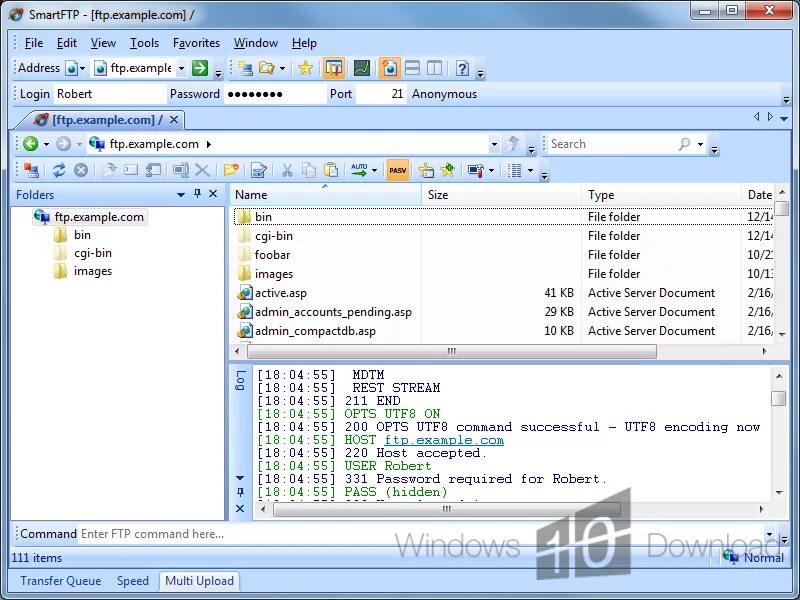The image size is (800, 600).
Task: Open the Folders pane menu dropdown arrow
Action: coord(181,194)
